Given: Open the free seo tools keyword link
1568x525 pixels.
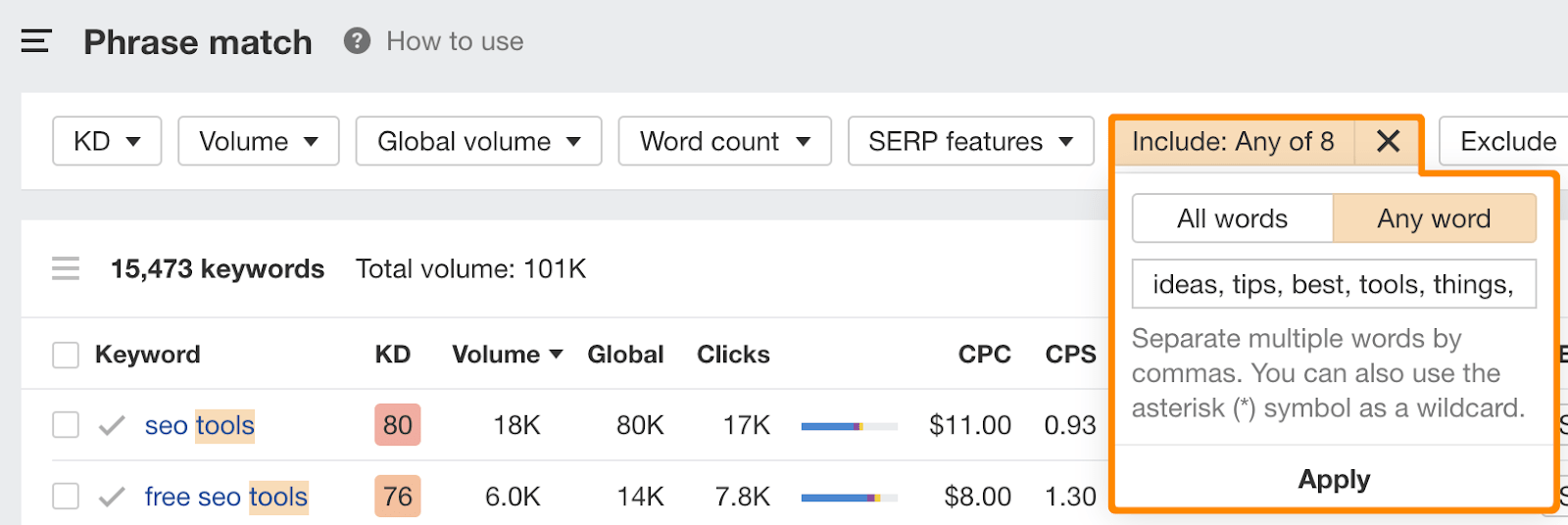Looking at the screenshot, I should pyautogui.click(x=225, y=497).
